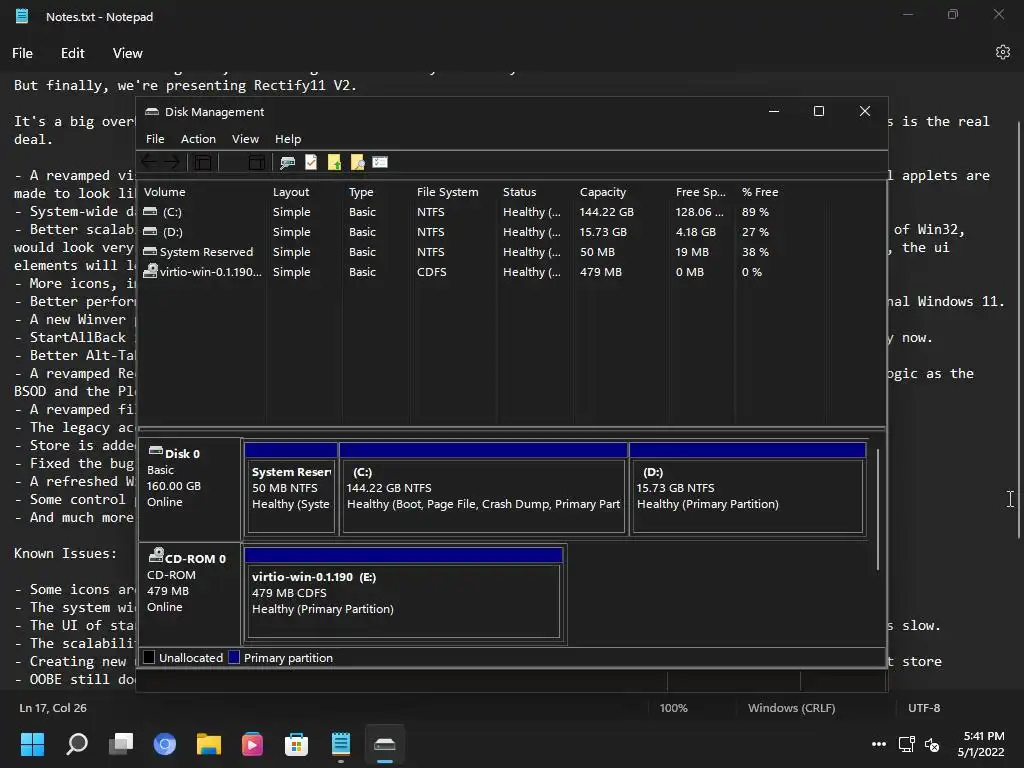Sort by the Volume column header
The width and height of the screenshot is (1024, 768).
(x=202, y=191)
